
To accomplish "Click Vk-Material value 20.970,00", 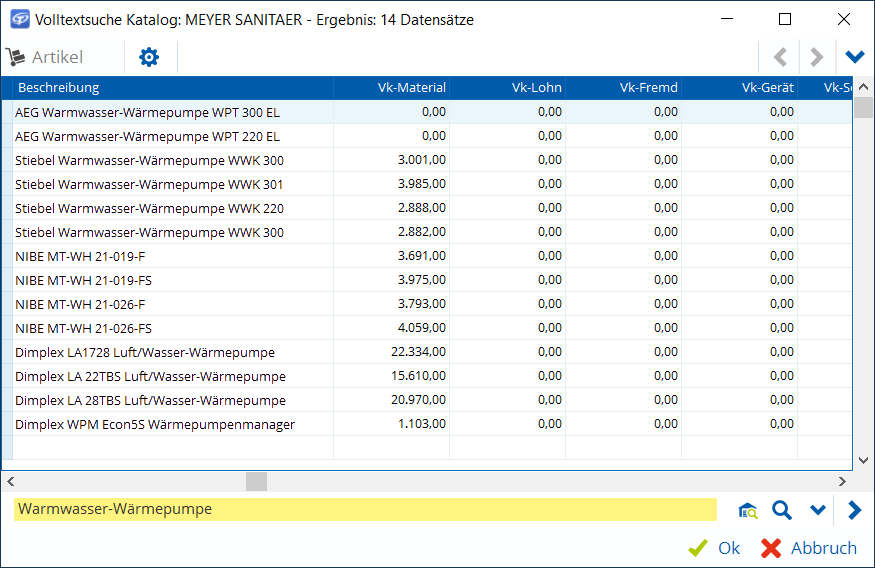I will (x=419, y=399).
